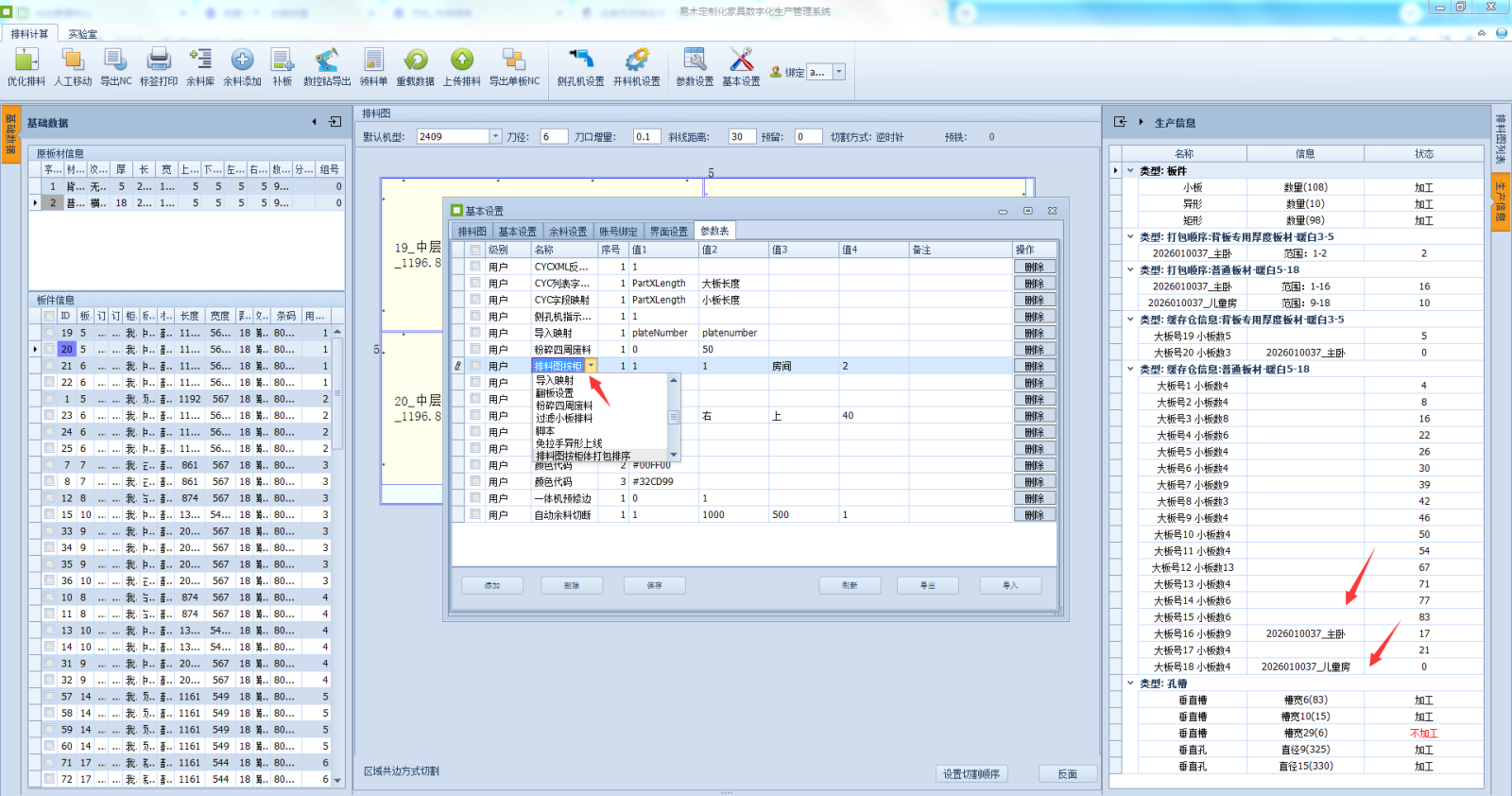Click the 保存 button in dialog

[x=654, y=586]
